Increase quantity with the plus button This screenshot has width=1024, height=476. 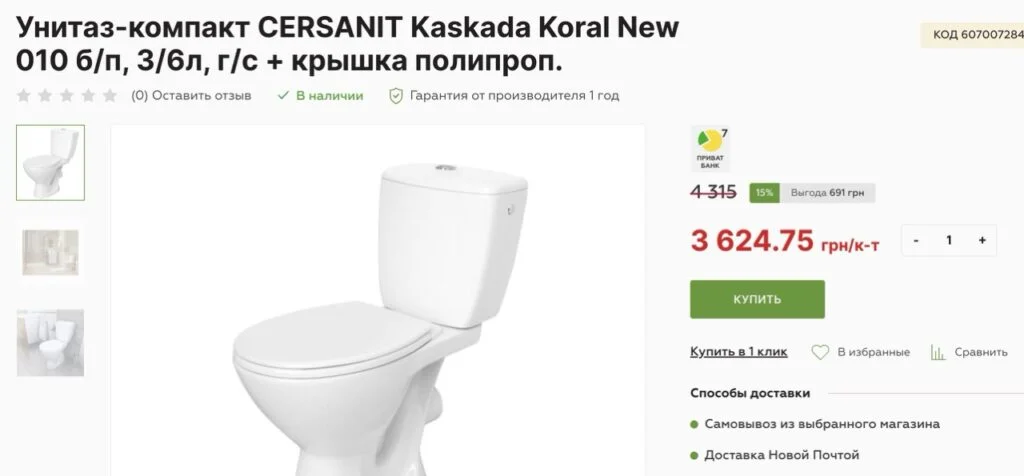pos(982,240)
